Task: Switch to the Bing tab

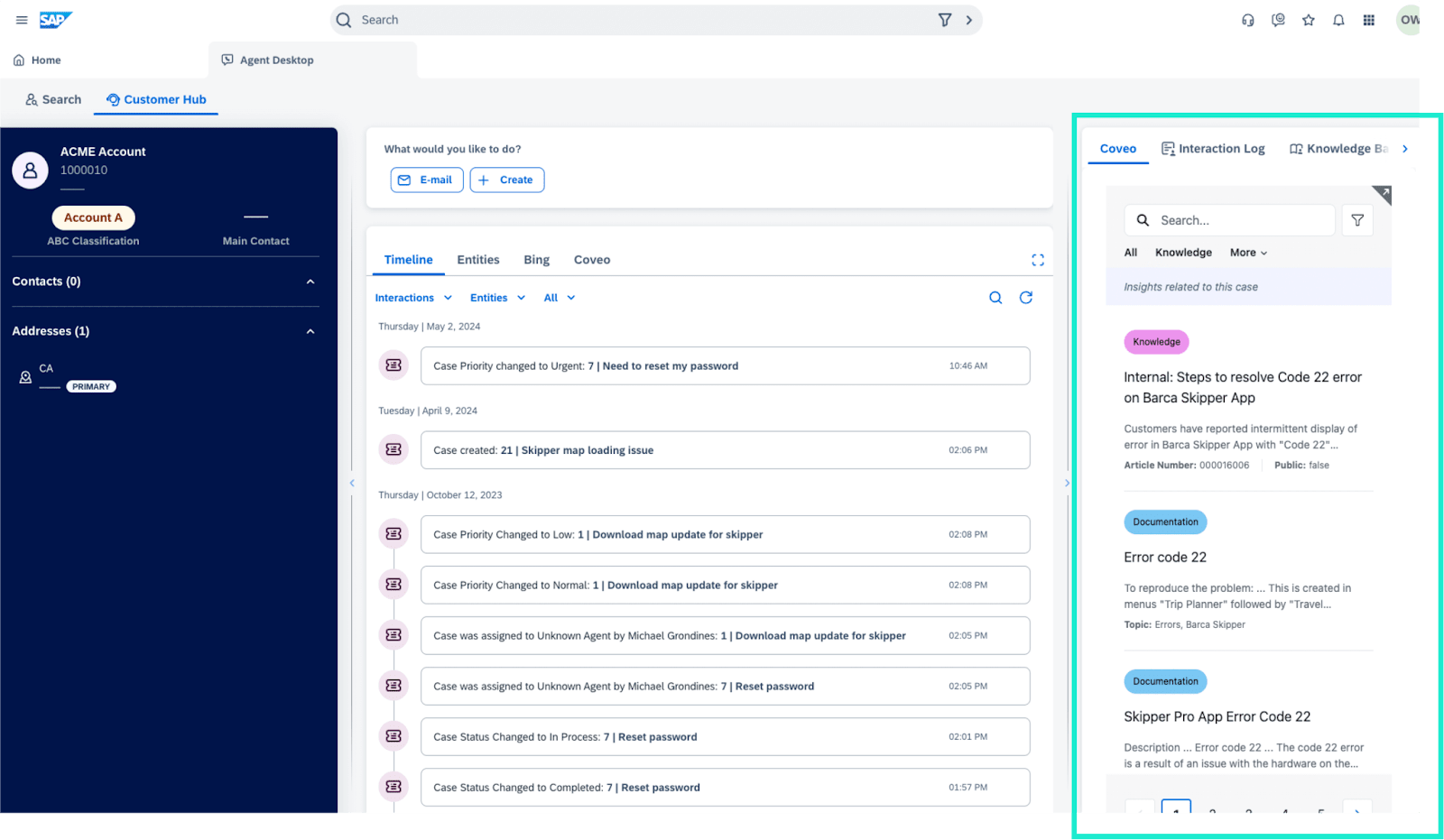Action: click(536, 260)
